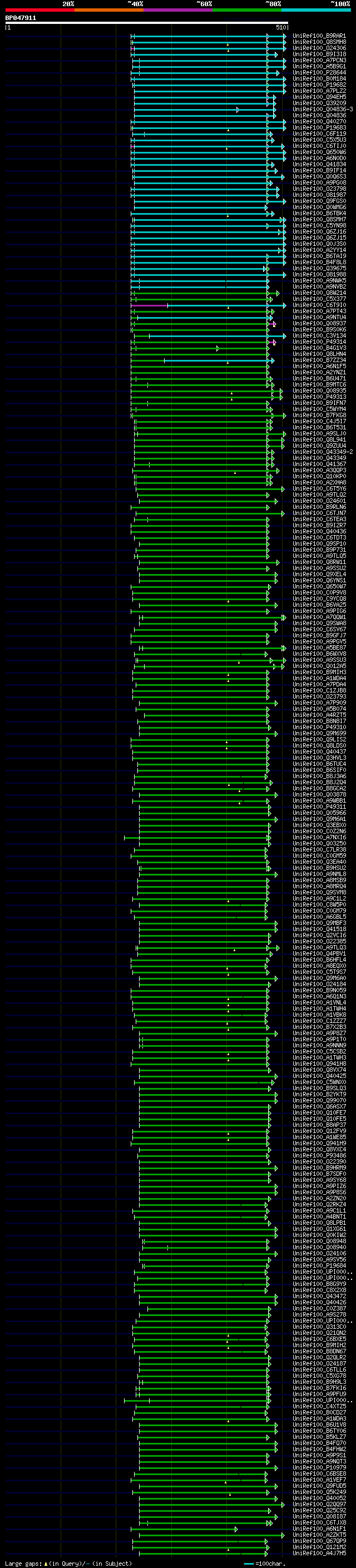Select hit UniRef100_C5XG78
356x1568 pixels.
319,1376
